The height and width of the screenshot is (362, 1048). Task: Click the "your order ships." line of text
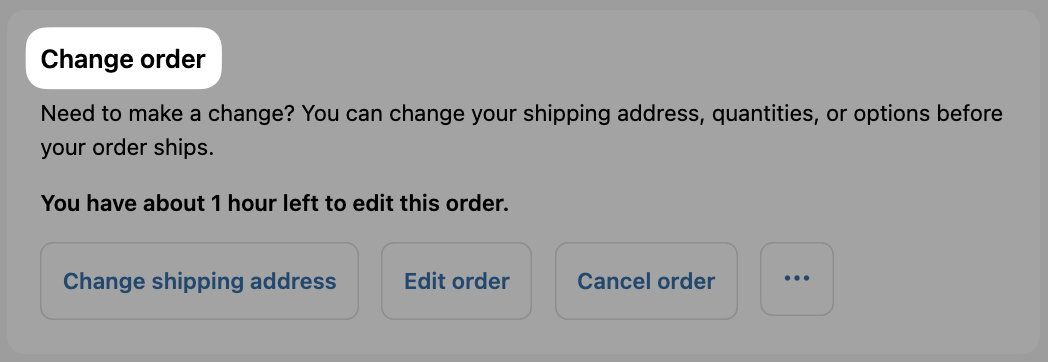(127, 148)
